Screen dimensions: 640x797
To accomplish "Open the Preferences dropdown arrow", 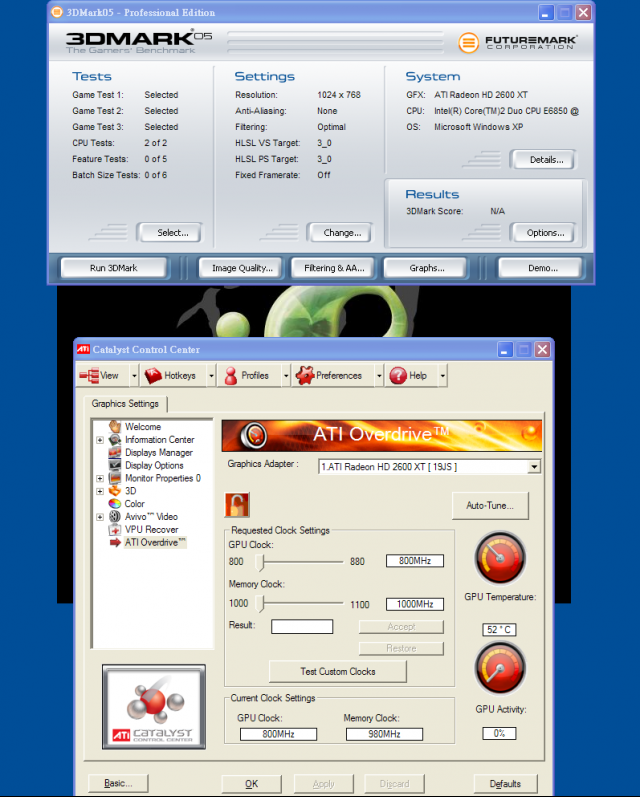I will (x=379, y=376).
